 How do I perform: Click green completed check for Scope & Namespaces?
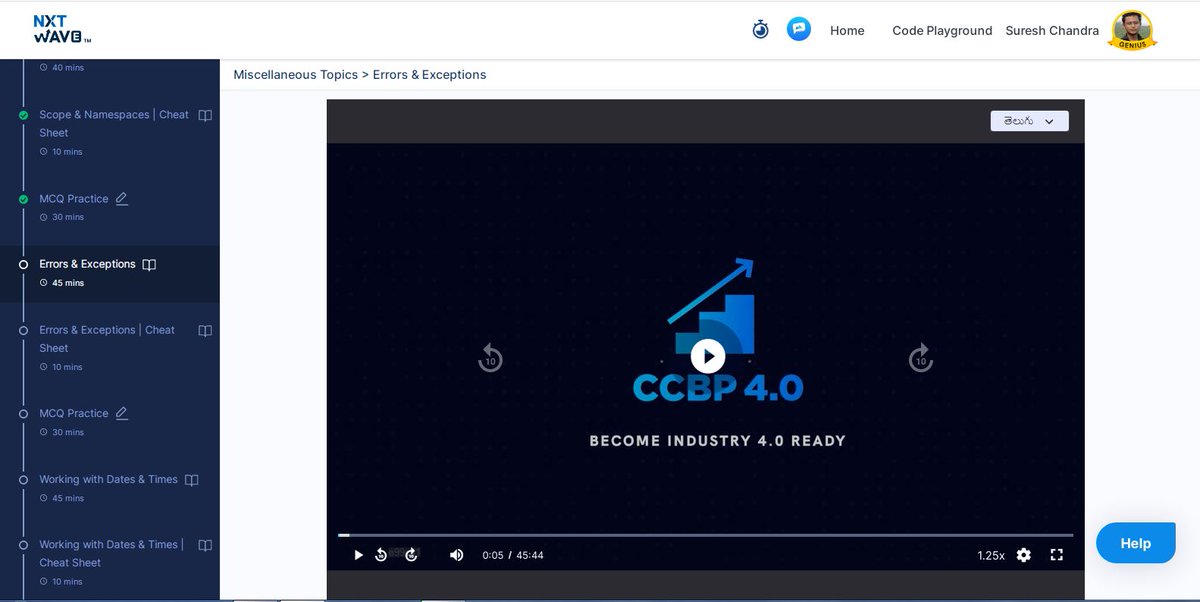tap(23, 115)
